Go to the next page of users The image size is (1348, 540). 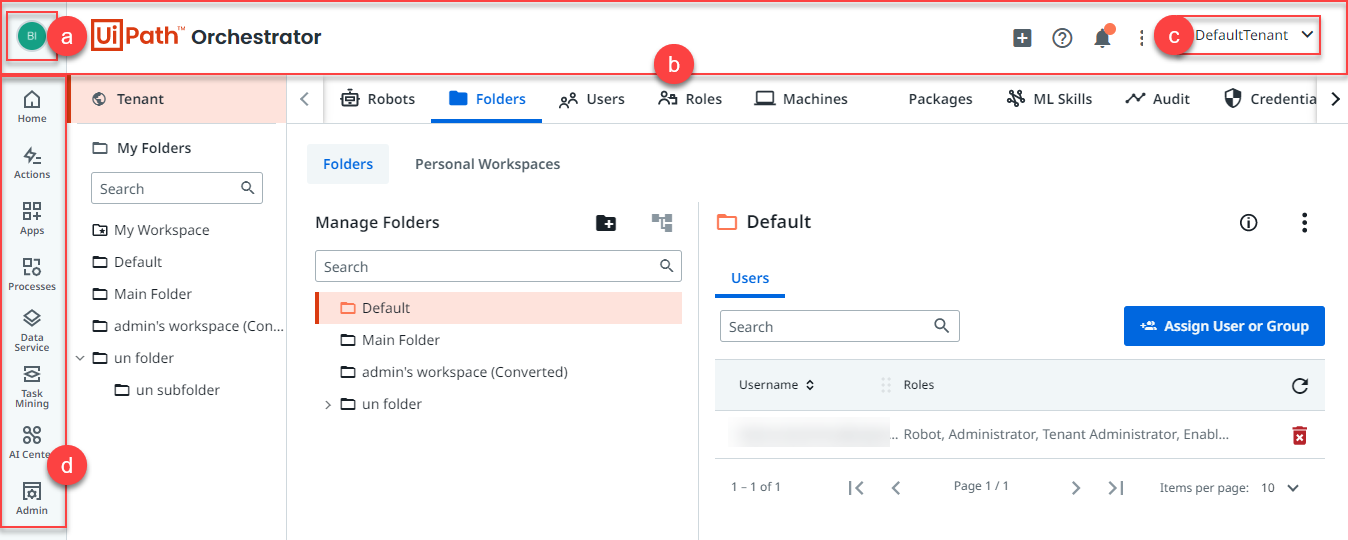click(1076, 488)
